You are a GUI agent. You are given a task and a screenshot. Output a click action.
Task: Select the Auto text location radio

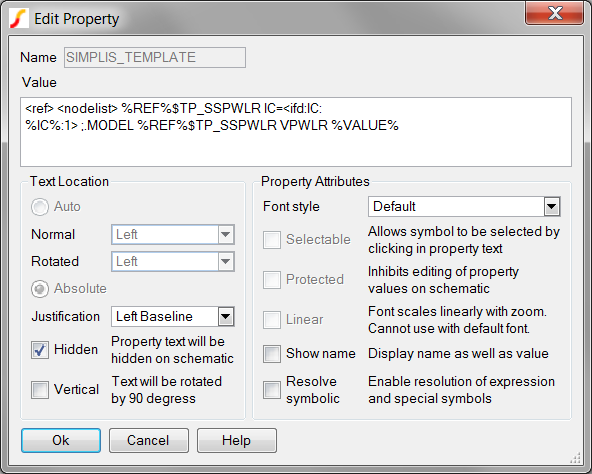pyautogui.click(x=40, y=207)
